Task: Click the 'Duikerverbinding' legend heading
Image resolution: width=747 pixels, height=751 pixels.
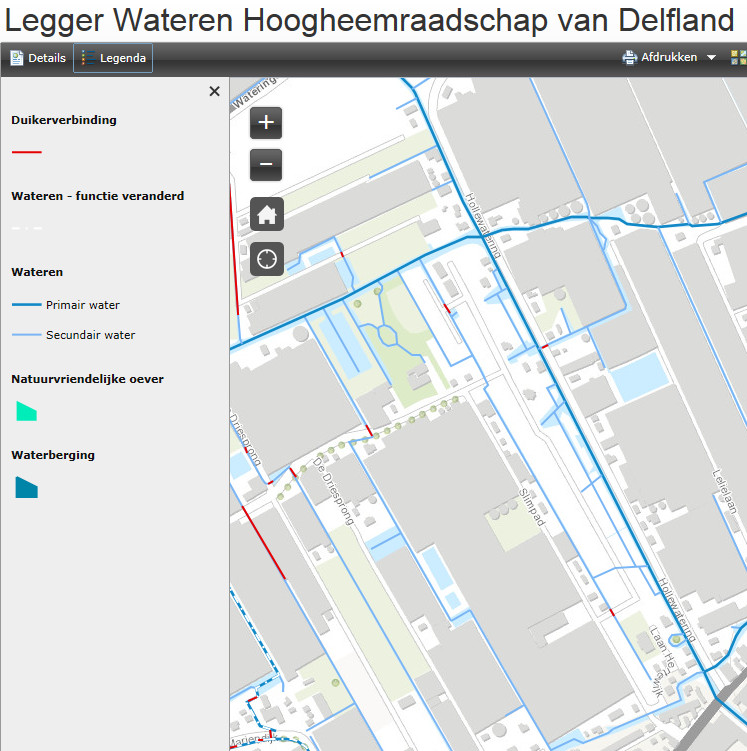Action: (64, 120)
